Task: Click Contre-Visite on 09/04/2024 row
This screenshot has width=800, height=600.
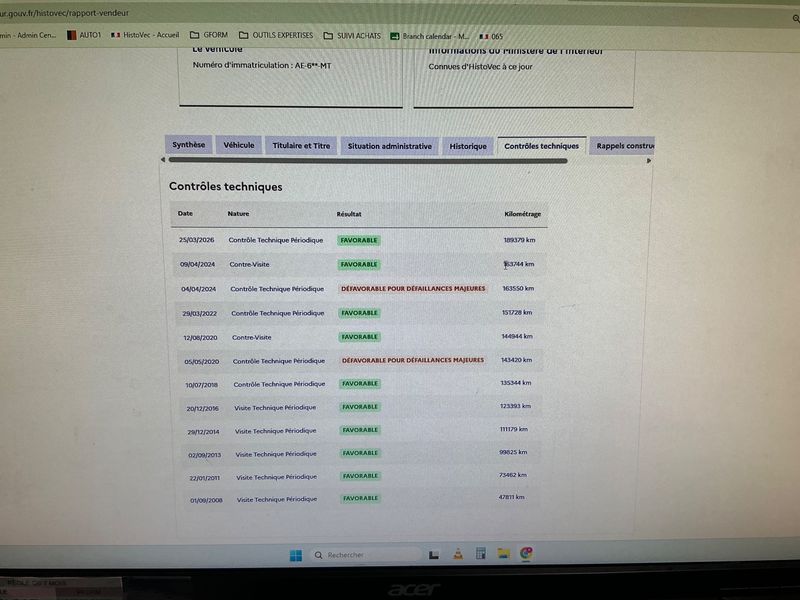Action: (x=249, y=264)
